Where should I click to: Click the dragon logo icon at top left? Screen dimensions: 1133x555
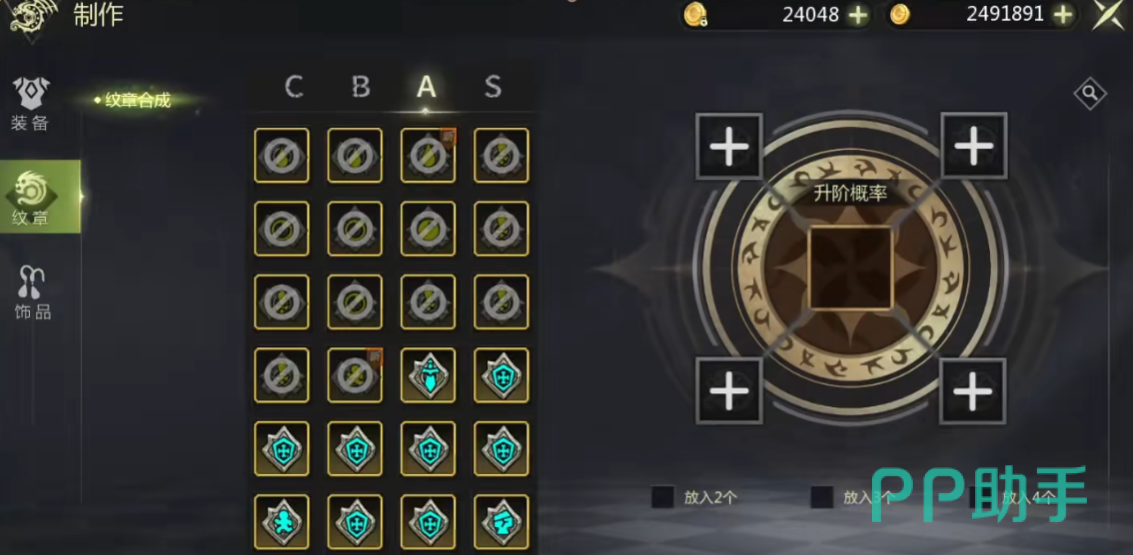32,18
